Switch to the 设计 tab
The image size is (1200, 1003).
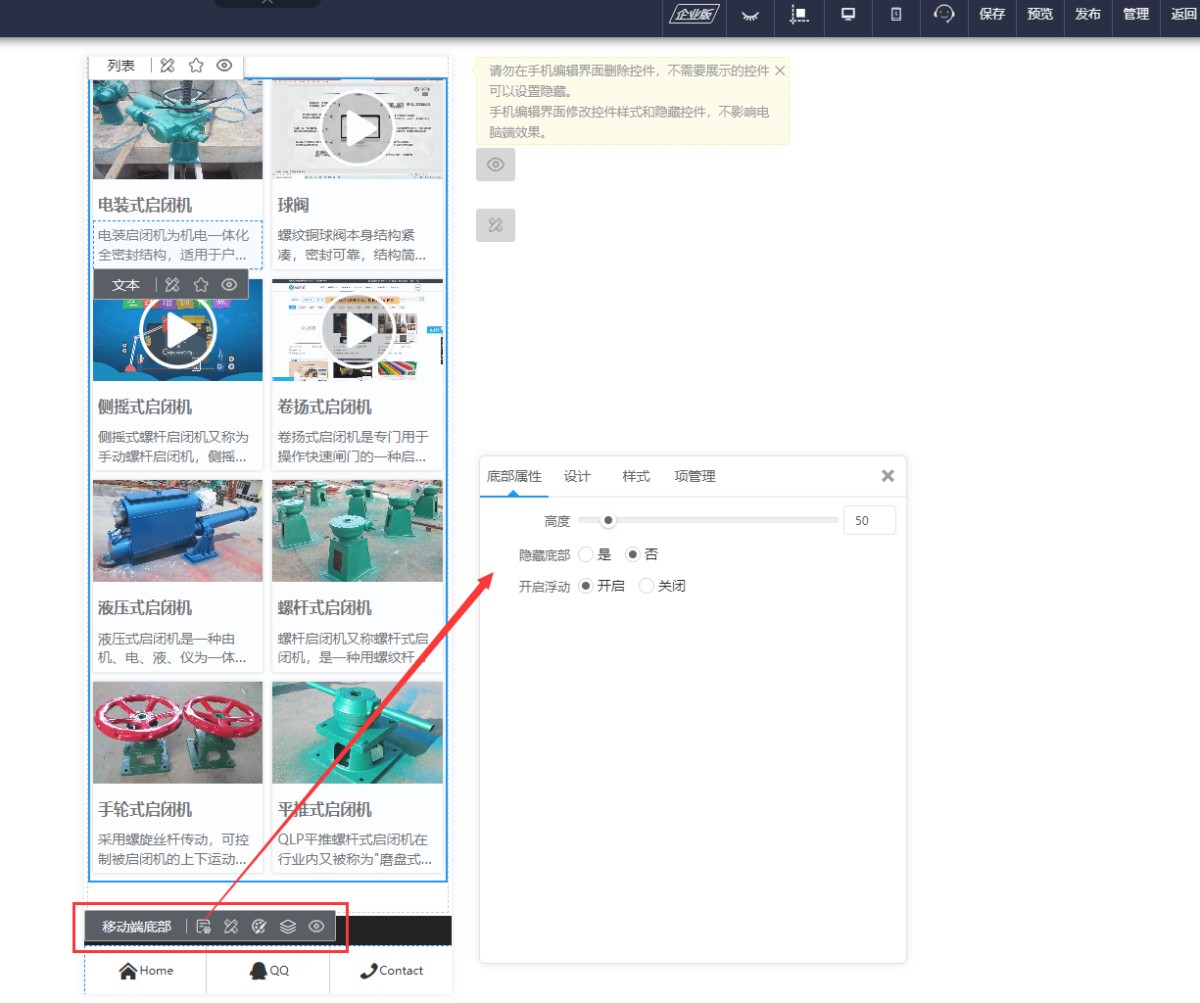(x=577, y=476)
